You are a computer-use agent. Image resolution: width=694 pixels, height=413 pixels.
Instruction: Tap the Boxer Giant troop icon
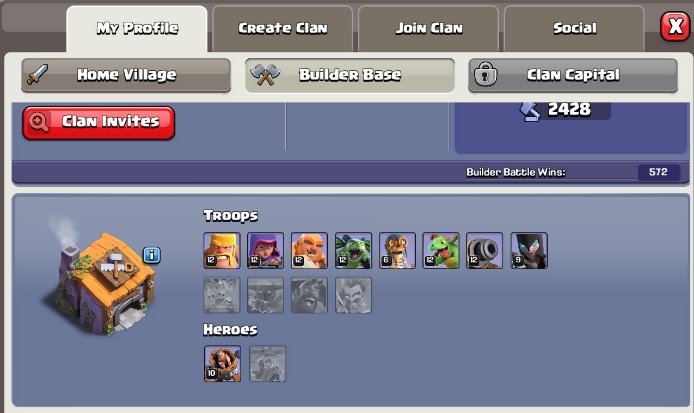click(x=309, y=251)
